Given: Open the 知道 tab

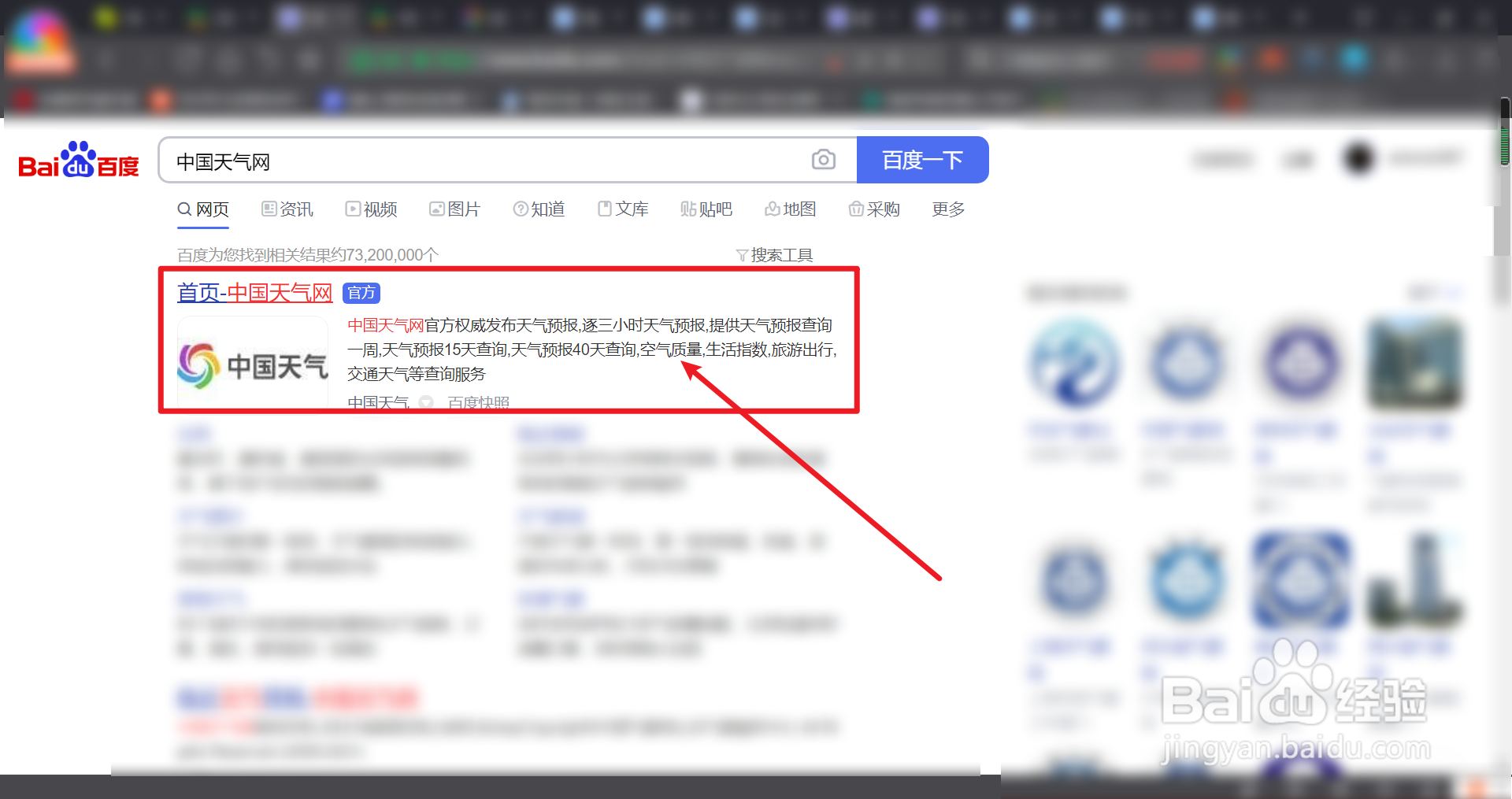Looking at the screenshot, I should click(x=539, y=209).
